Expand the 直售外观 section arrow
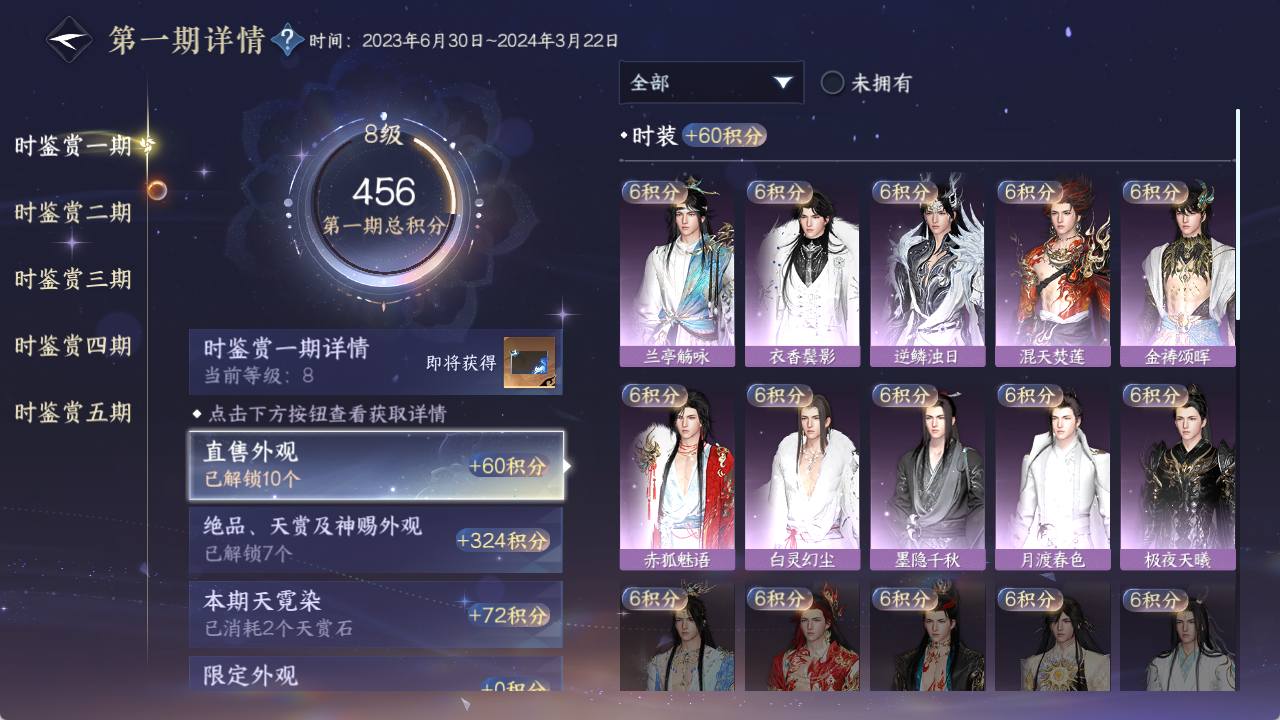 (568, 466)
